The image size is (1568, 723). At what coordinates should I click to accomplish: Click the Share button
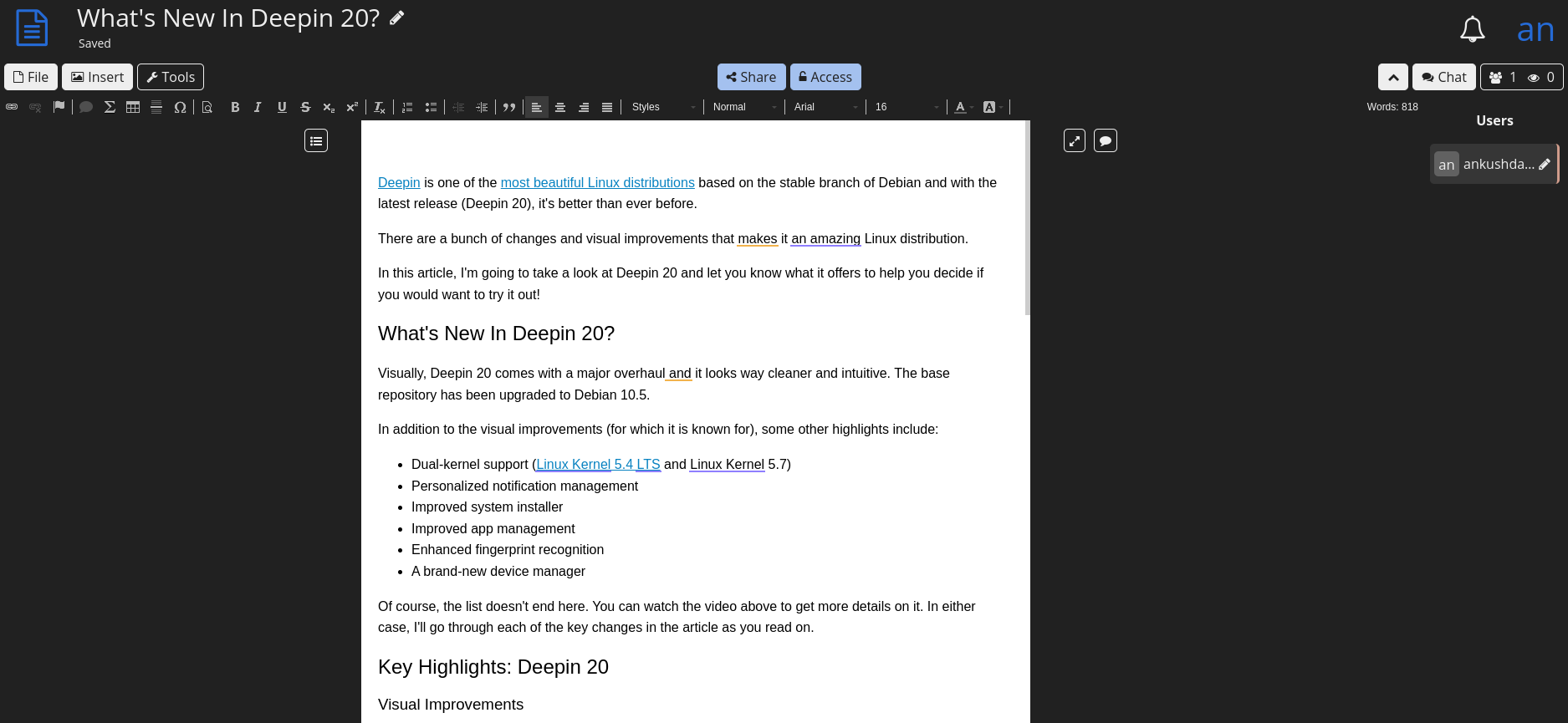coord(751,77)
